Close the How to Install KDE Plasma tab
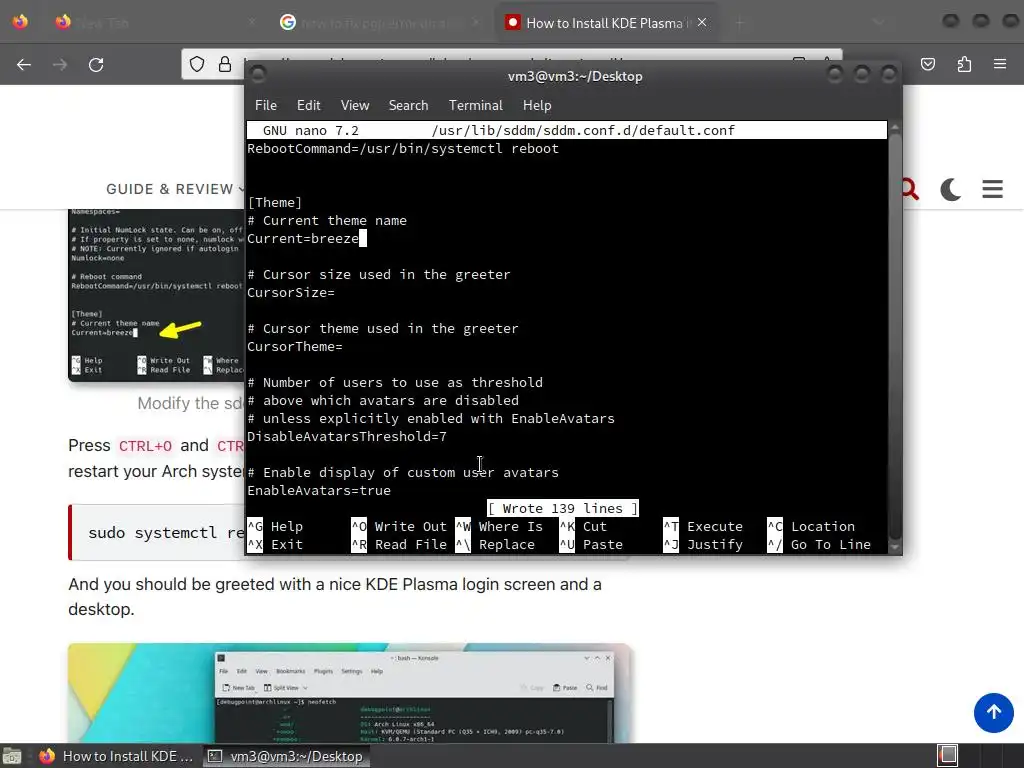1024x768 pixels. [x=702, y=22]
